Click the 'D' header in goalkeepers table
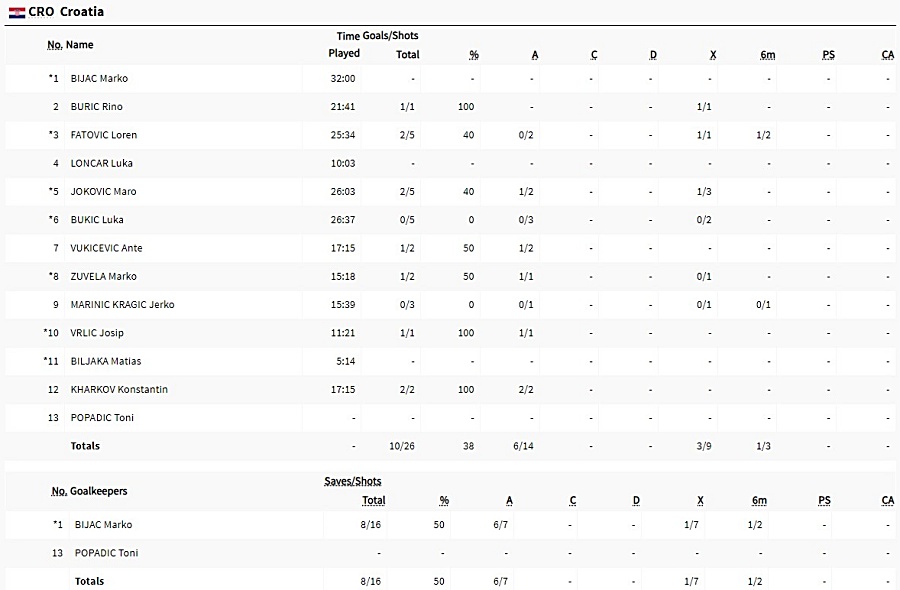900x590 pixels. [x=636, y=500]
